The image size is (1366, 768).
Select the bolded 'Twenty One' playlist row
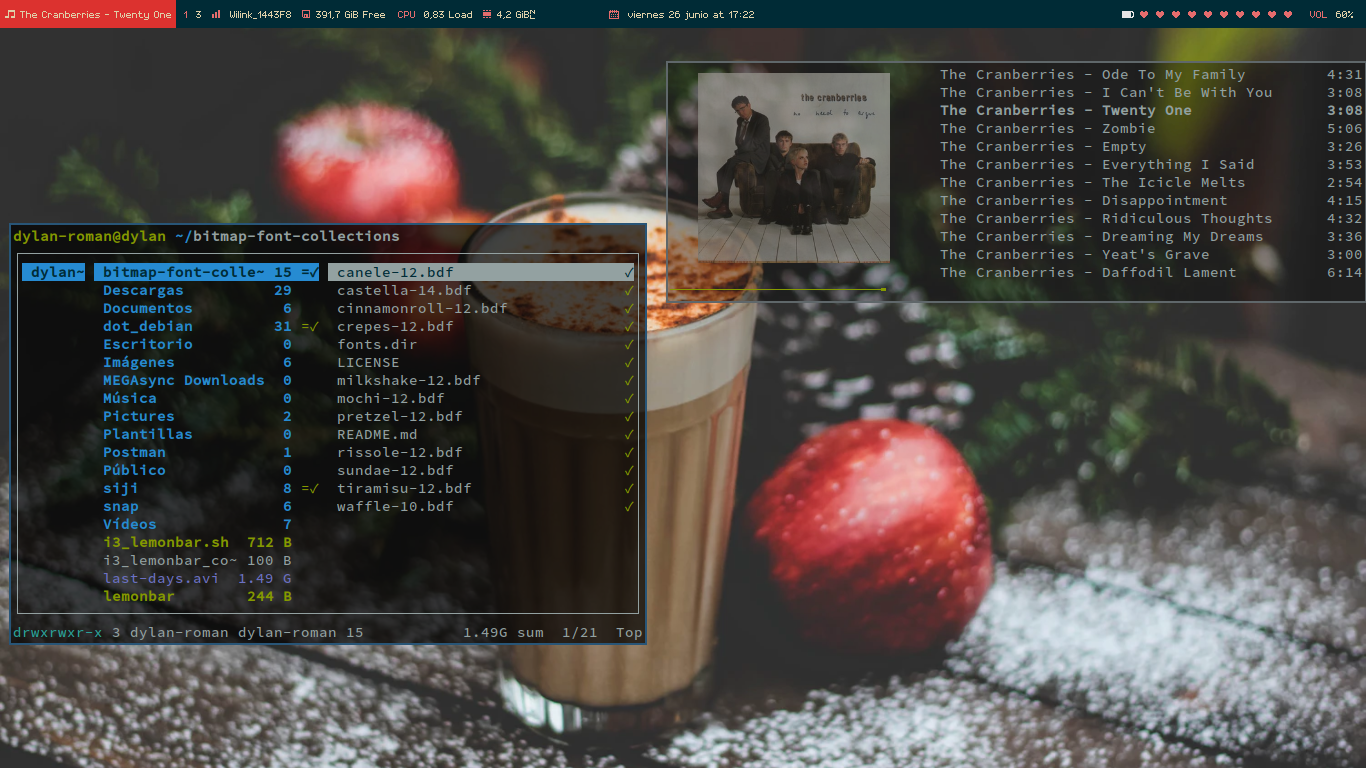(x=1151, y=110)
